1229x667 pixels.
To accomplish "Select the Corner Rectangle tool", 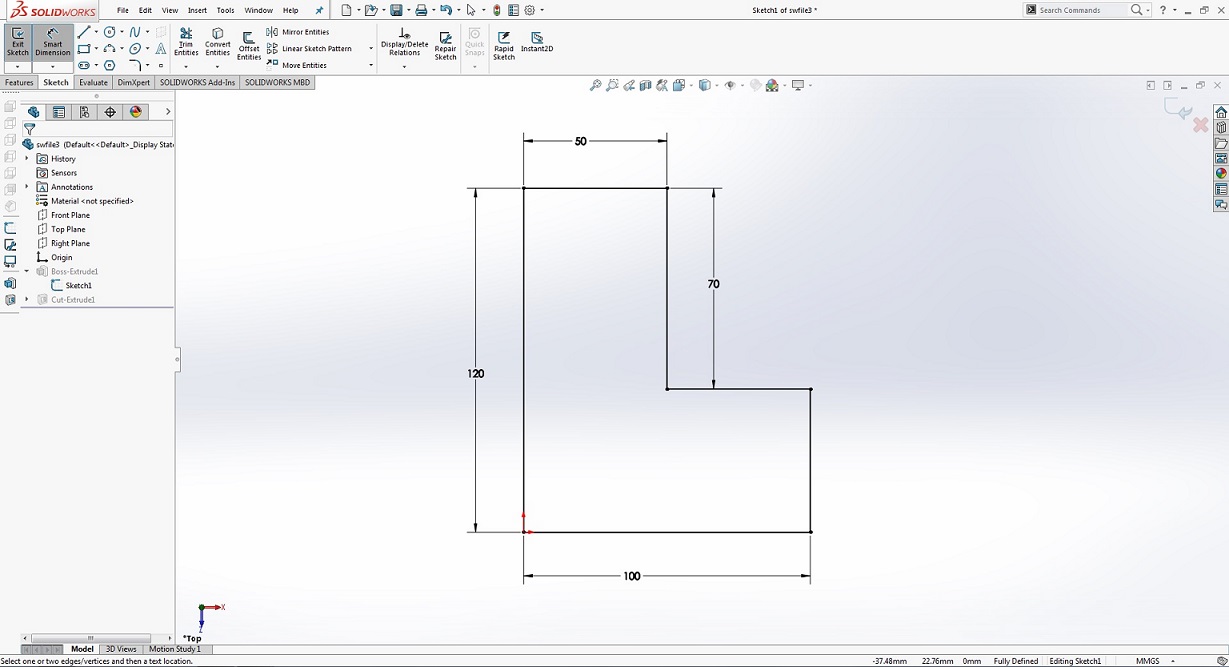I will (84, 48).
